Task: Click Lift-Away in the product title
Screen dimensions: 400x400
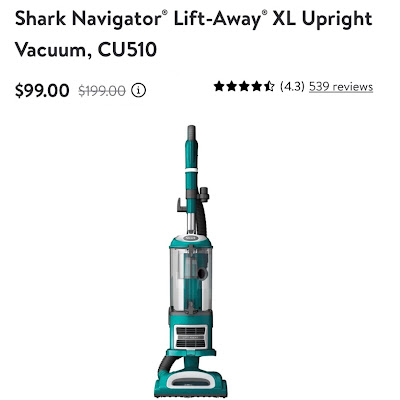Action: (219, 19)
